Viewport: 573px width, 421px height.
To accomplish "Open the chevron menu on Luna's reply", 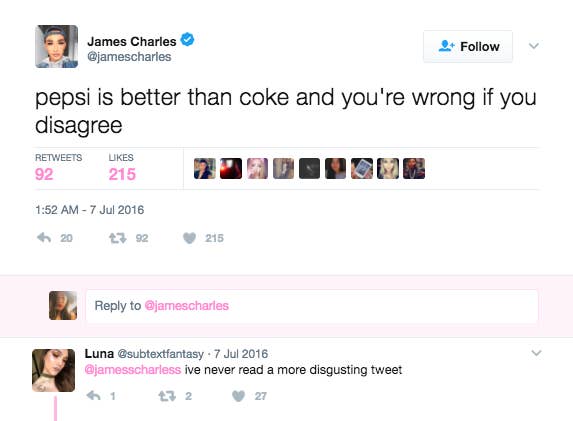I will coord(536,353).
